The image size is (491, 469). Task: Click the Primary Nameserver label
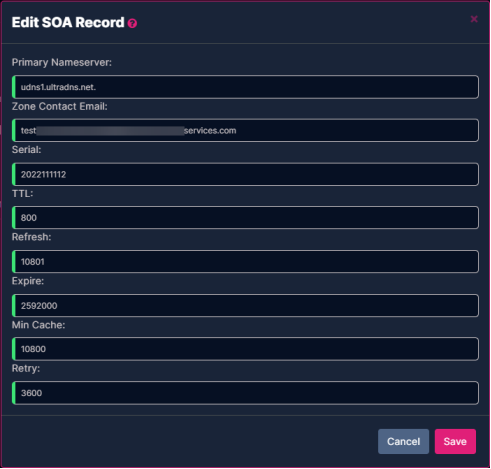pyautogui.click(x=62, y=62)
